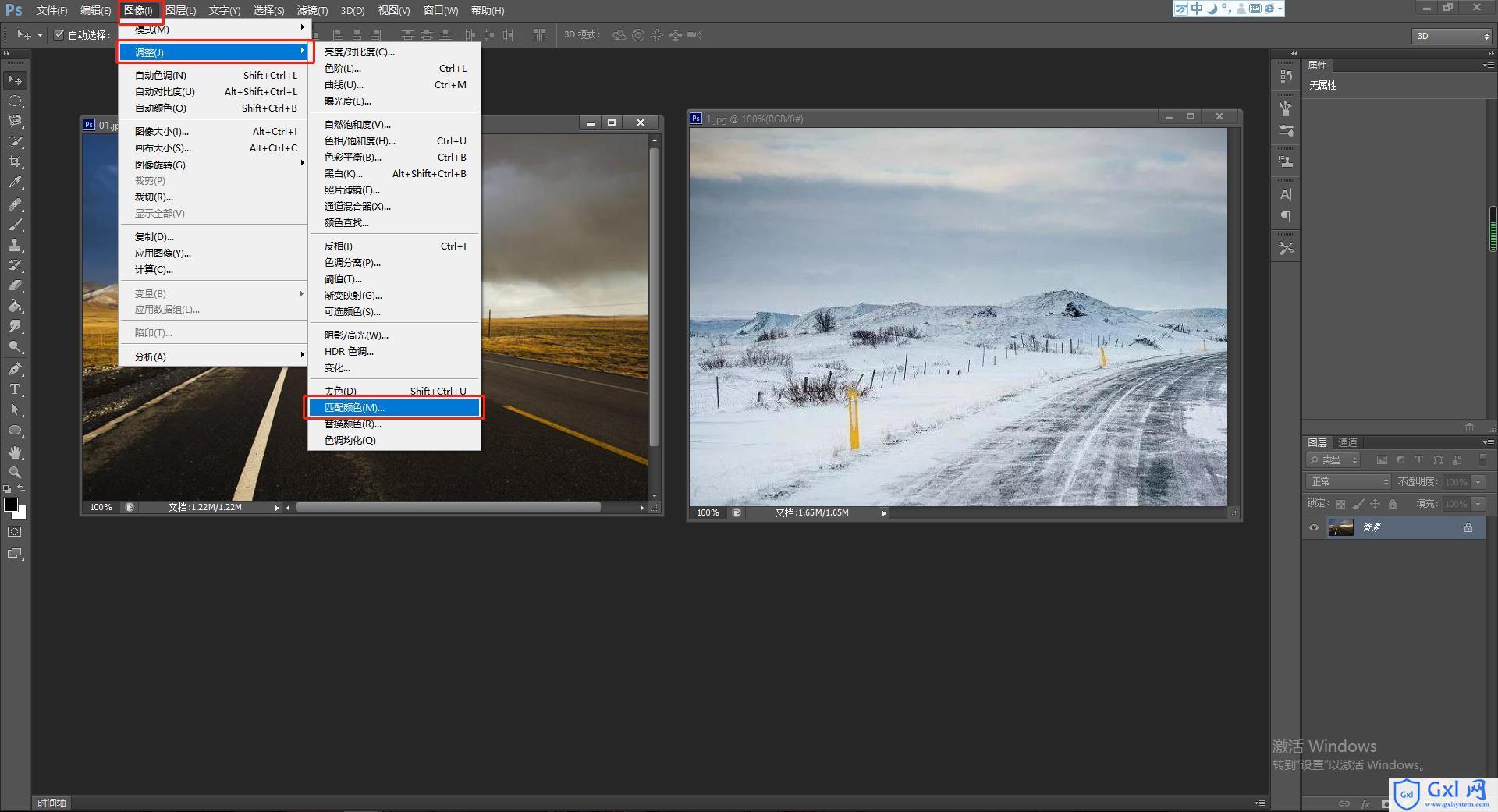Click Hue/Saturation in adjustments submenu

point(394,140)
